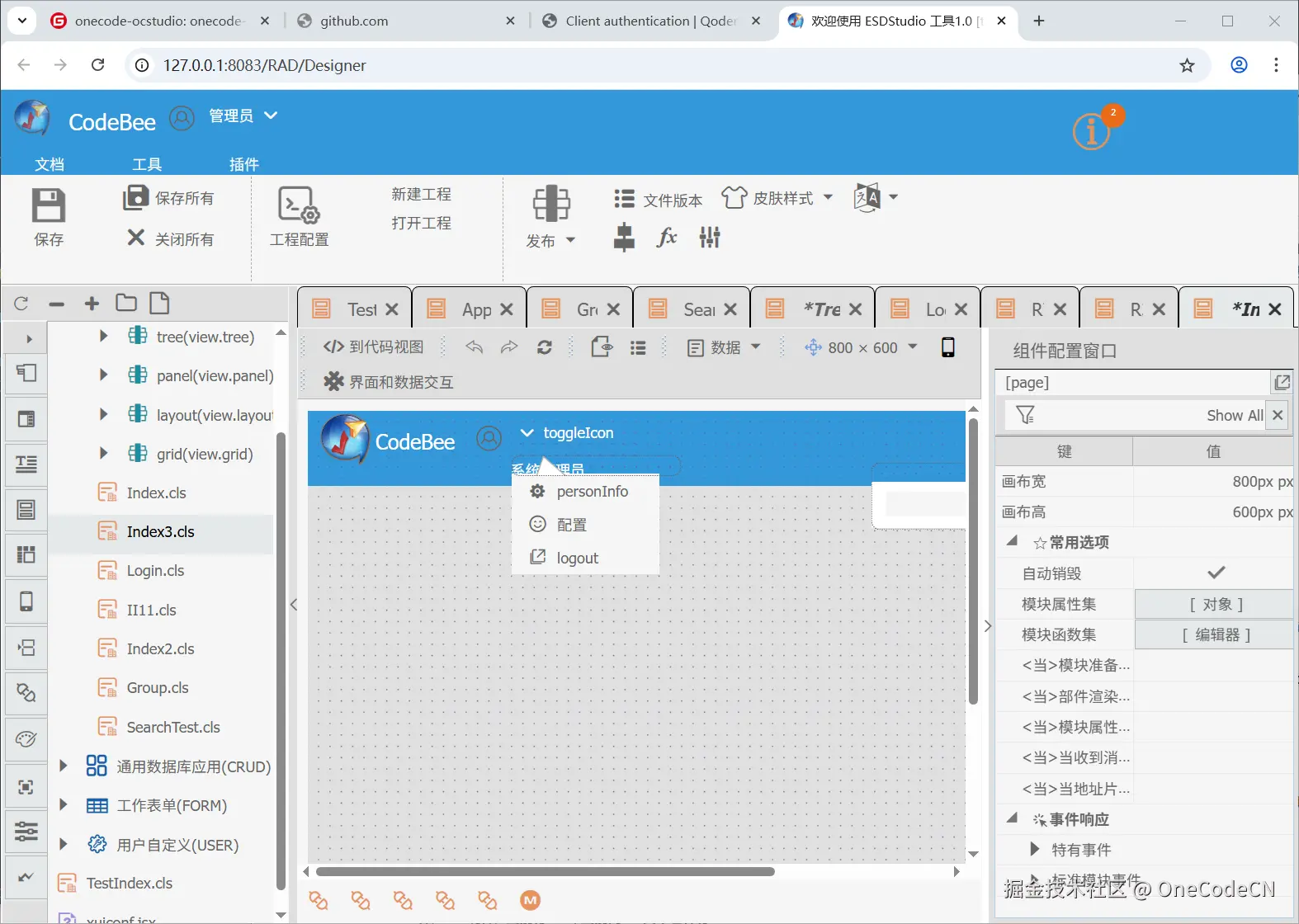Expand 工作表单(FORM) node
Screen dimensions: 1299x924
63,804
